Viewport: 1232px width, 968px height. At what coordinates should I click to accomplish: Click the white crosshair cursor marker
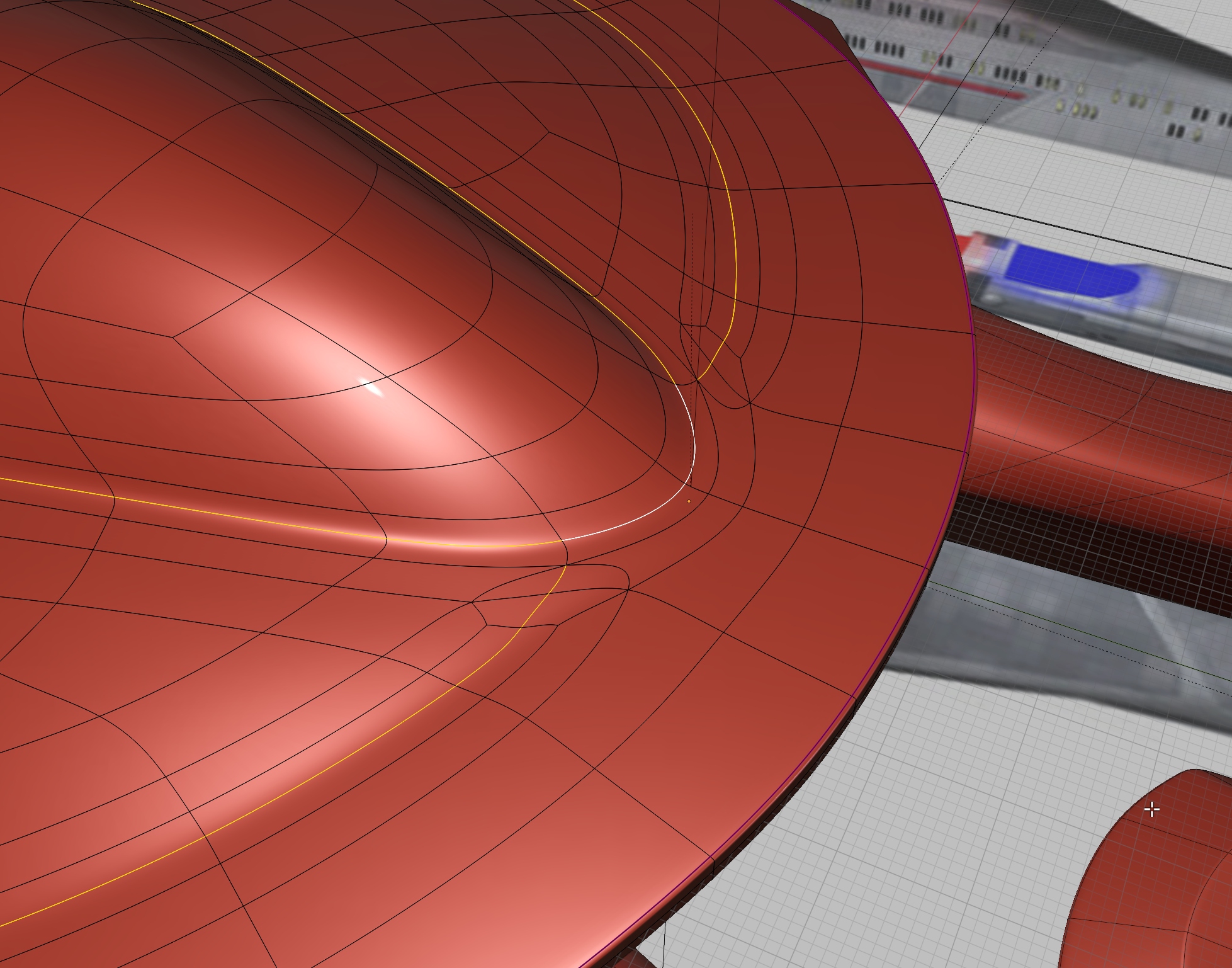(1151, 809)
